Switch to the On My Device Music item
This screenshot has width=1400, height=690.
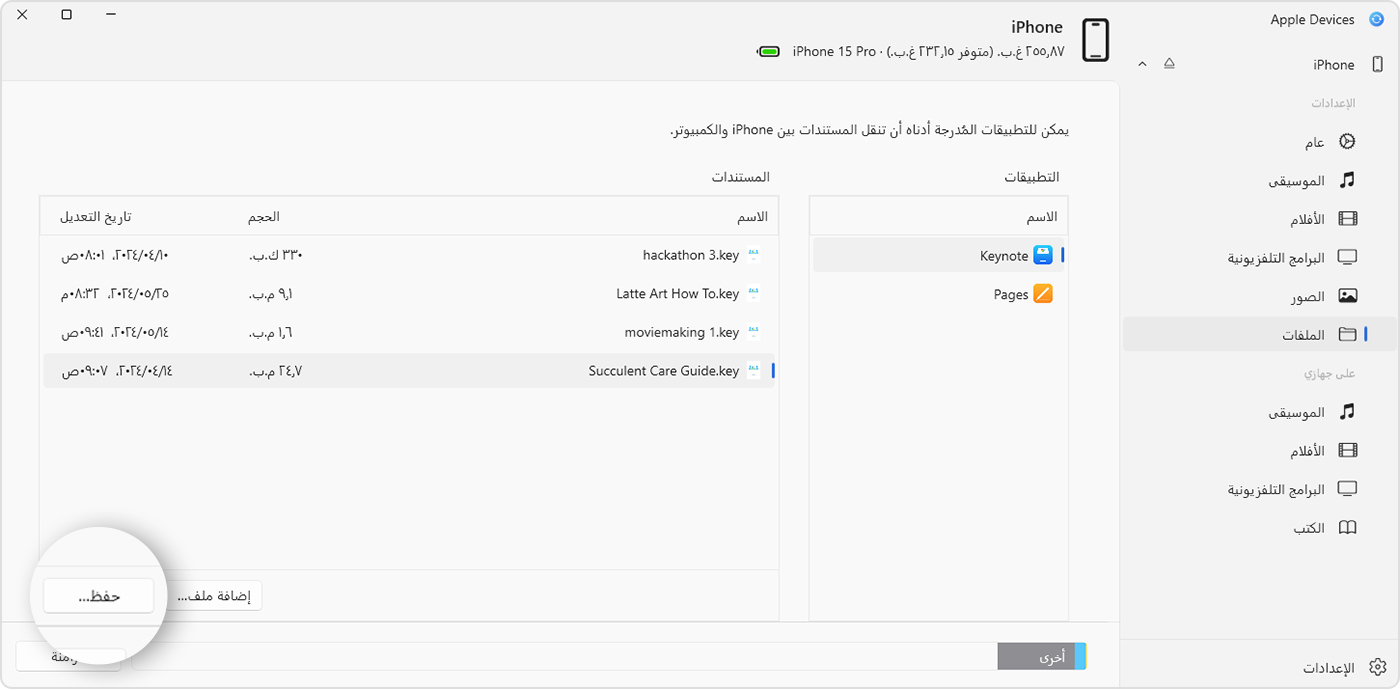(x=1348, y=411)
